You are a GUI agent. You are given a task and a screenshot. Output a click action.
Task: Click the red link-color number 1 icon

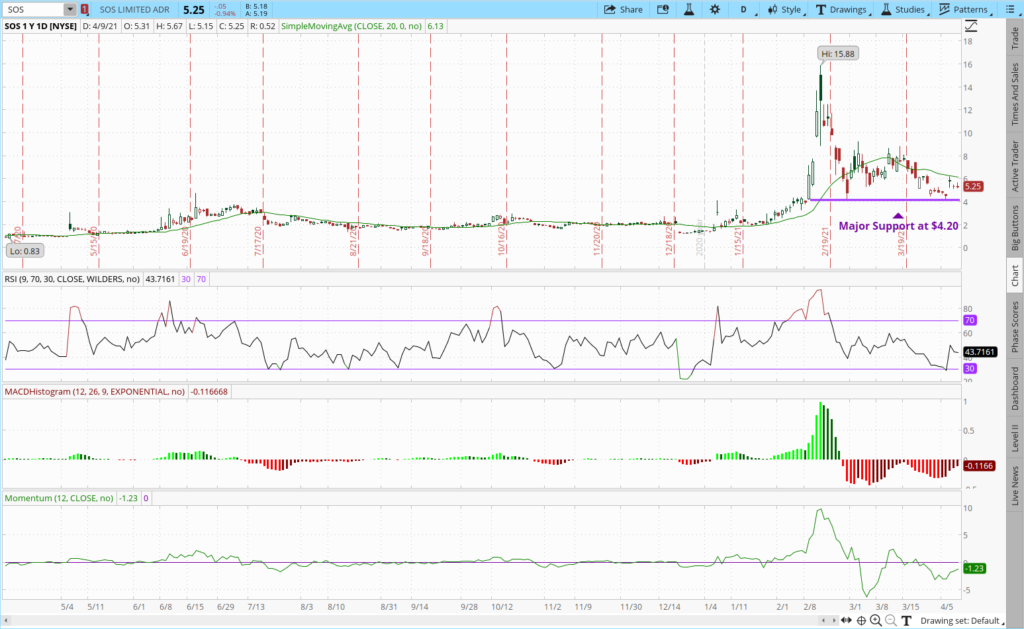click(85, 10)
